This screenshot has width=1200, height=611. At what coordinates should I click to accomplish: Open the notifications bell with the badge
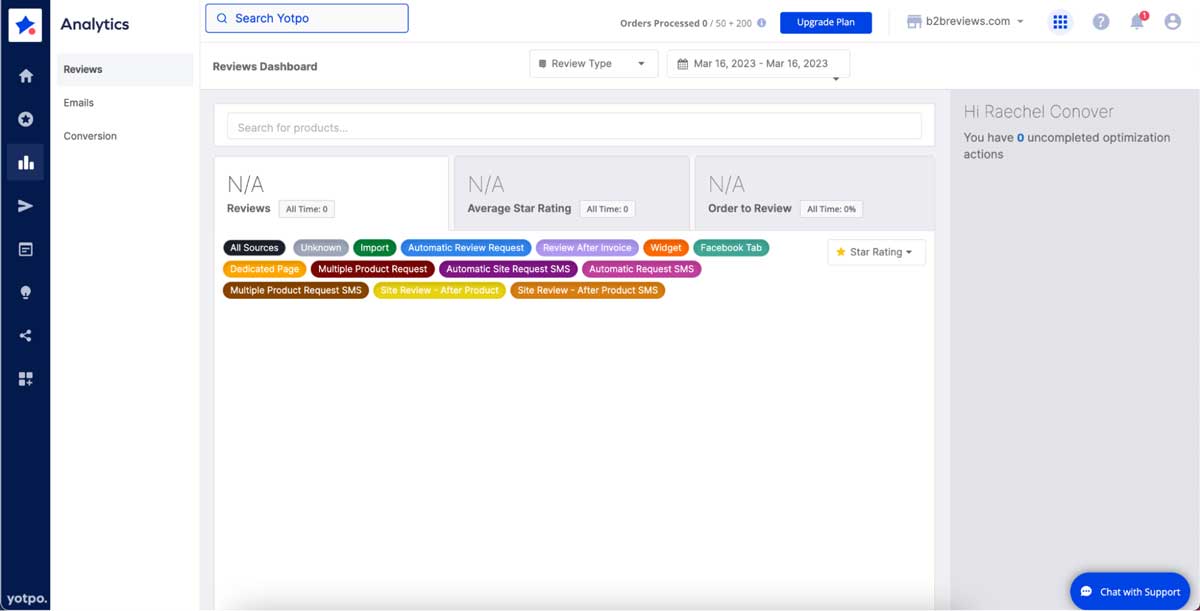tap(1137, 21)
